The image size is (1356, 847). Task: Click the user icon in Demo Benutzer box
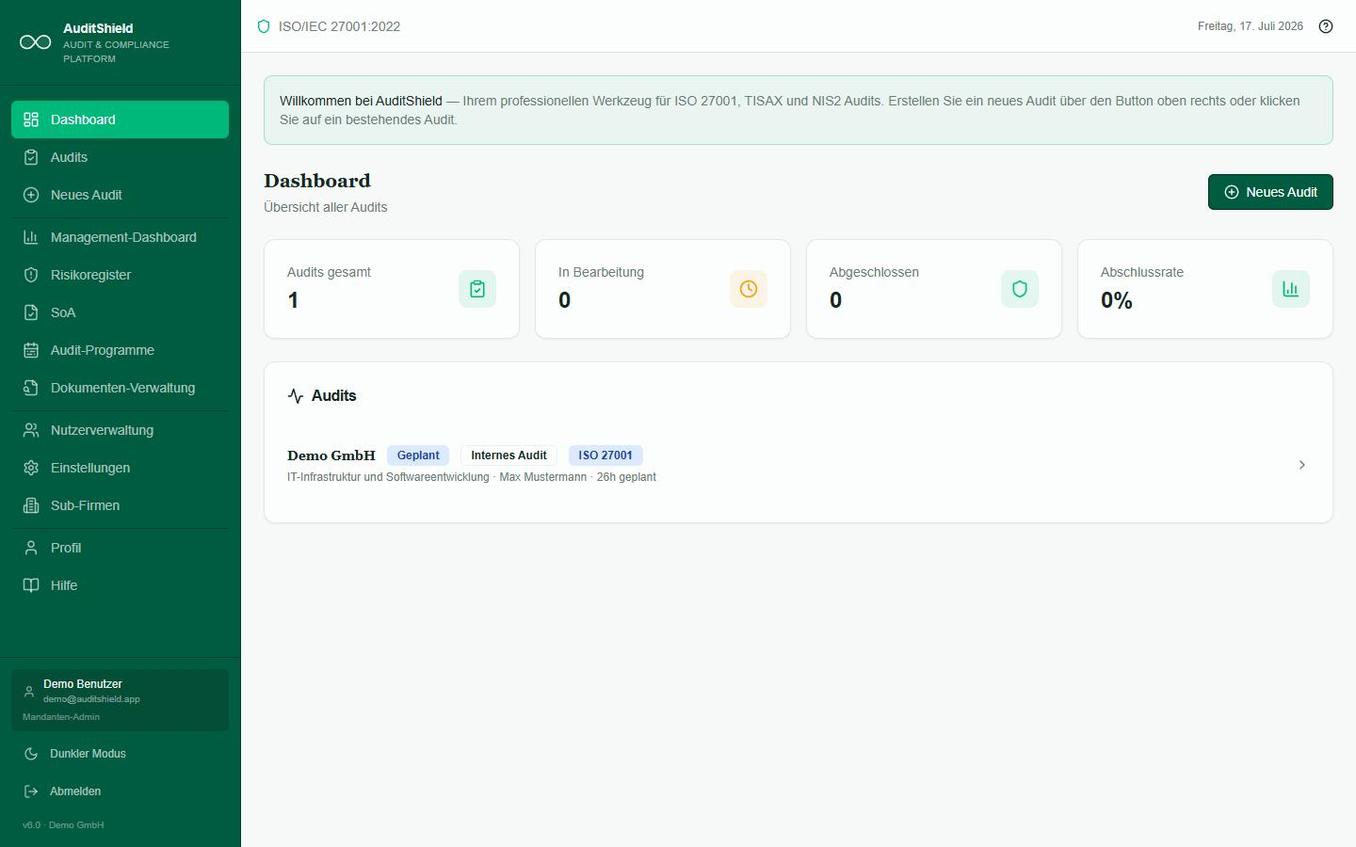coord(29,691)
